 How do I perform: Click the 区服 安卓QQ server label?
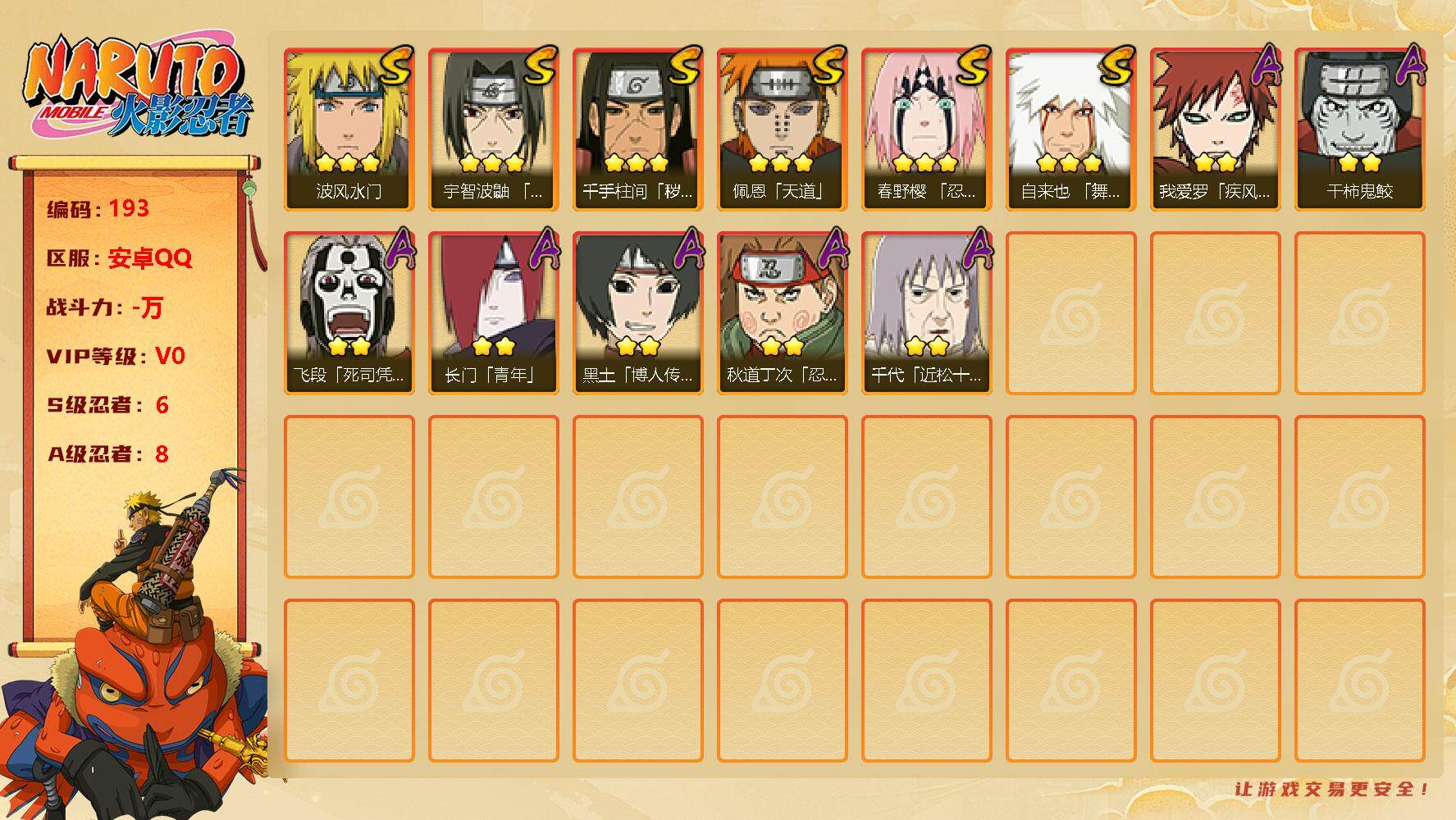coord(120,258)
